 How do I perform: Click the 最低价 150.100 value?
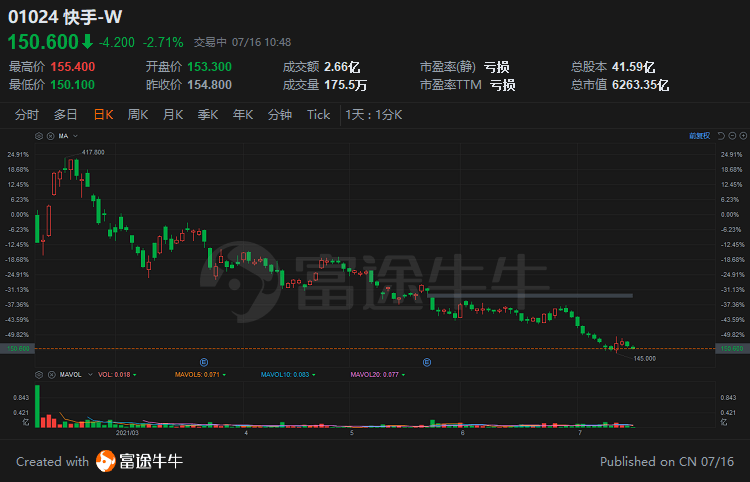tap(73, 85)
